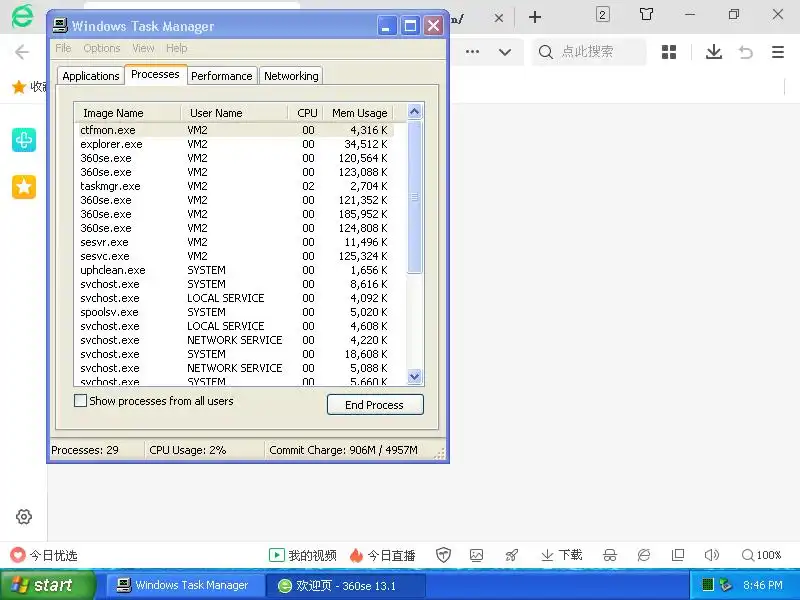Click the window split icon in status bar
800x600 pixels.
(678, 555)
